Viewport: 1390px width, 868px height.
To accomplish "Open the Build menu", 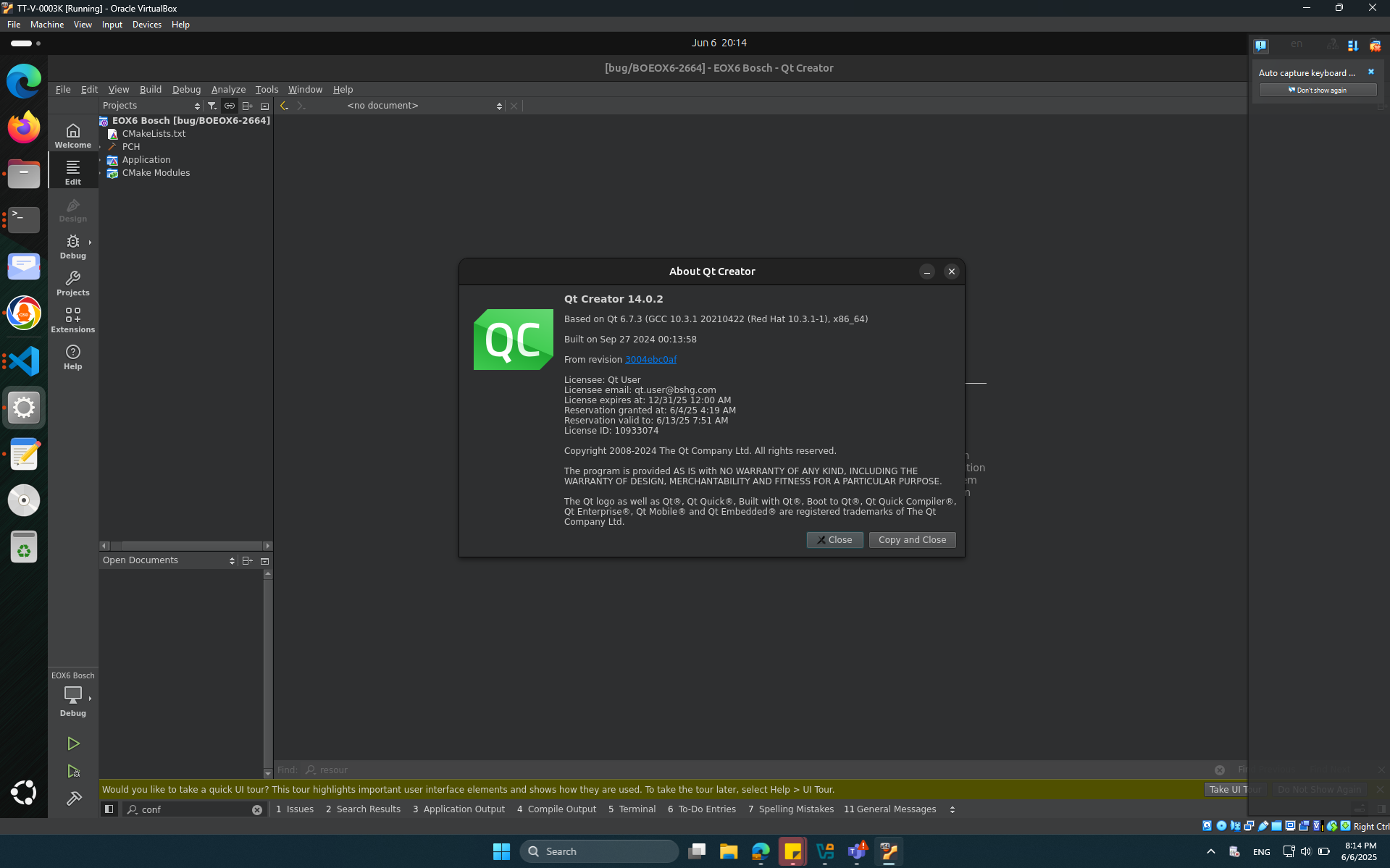I will coord(151,90).
